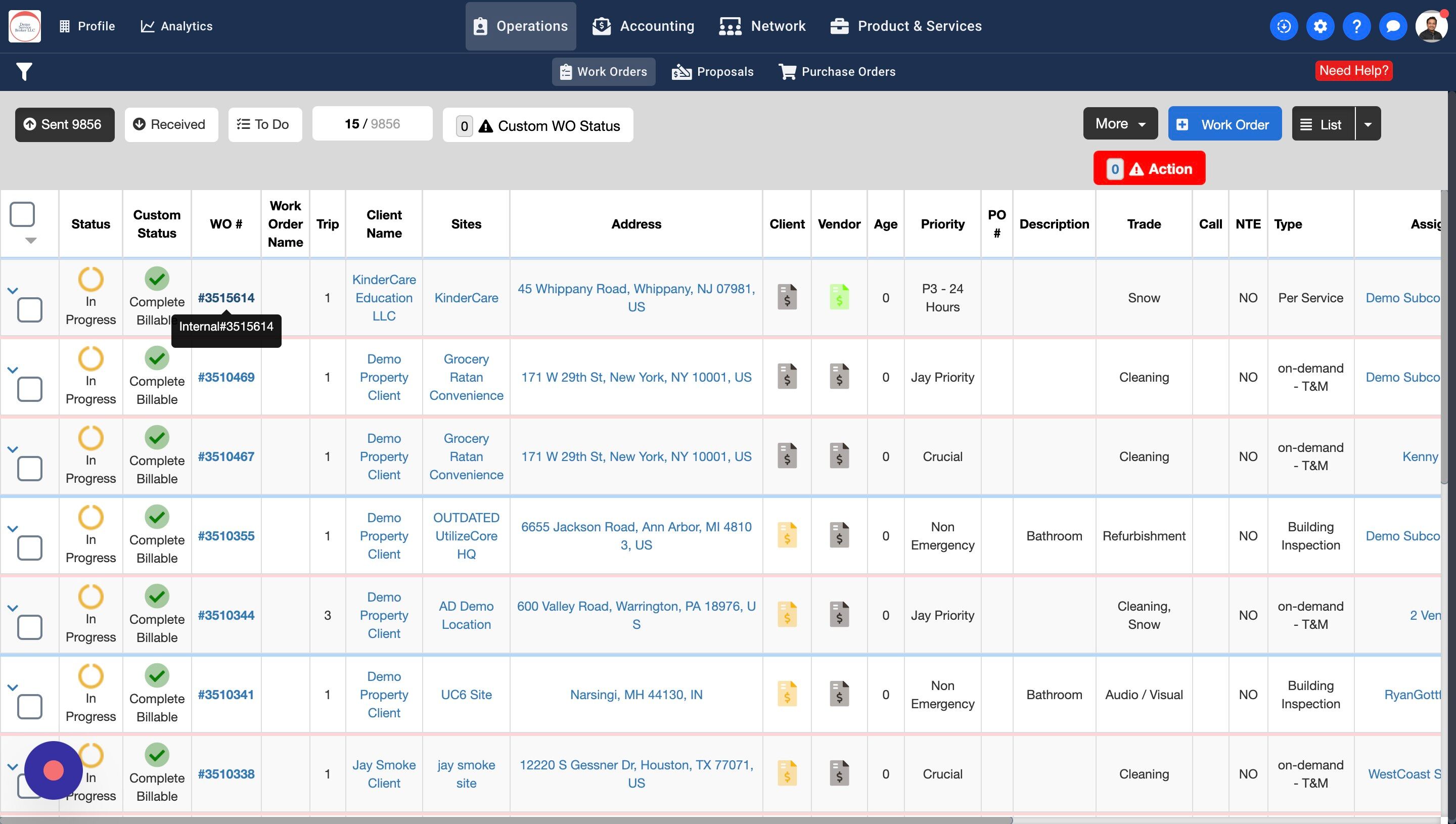Toggle the select-all header checkbox
Viewport: 1456px width, 824px height.
point(23,214)
